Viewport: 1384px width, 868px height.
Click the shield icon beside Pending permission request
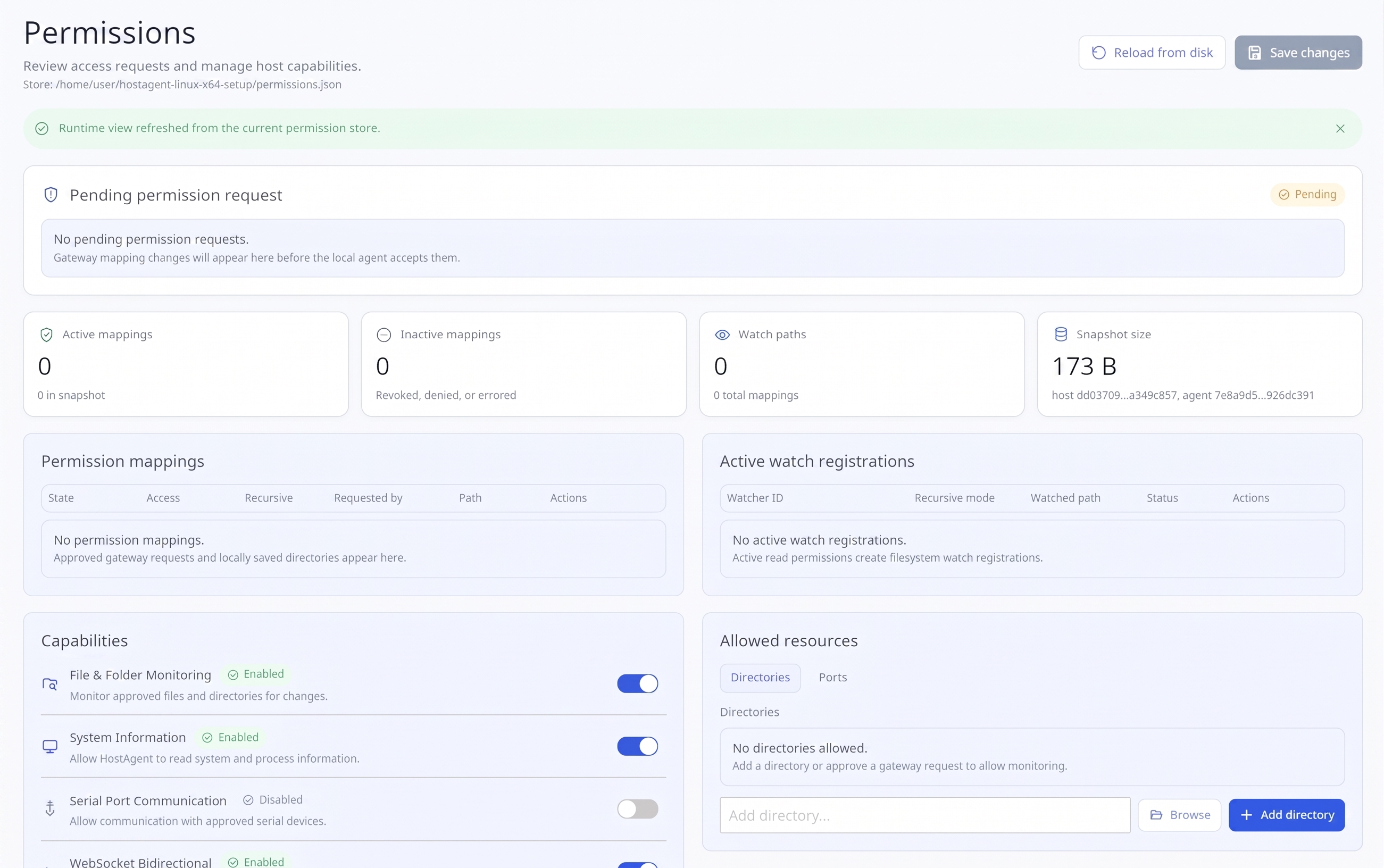pyautogui.click(x=51, y=195)
